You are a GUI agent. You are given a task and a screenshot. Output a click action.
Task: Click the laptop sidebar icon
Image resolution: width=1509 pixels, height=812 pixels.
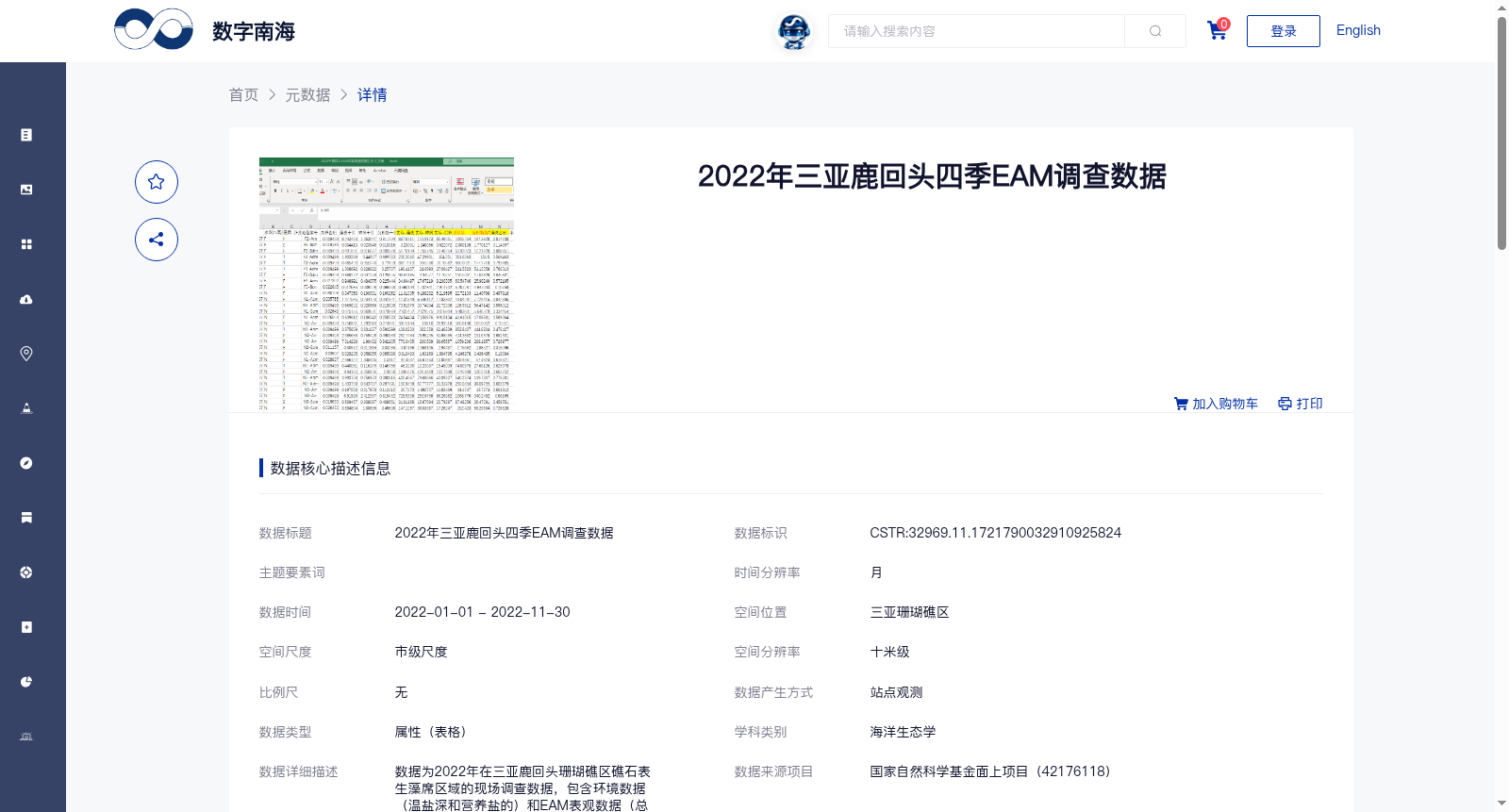coord(26,737)
